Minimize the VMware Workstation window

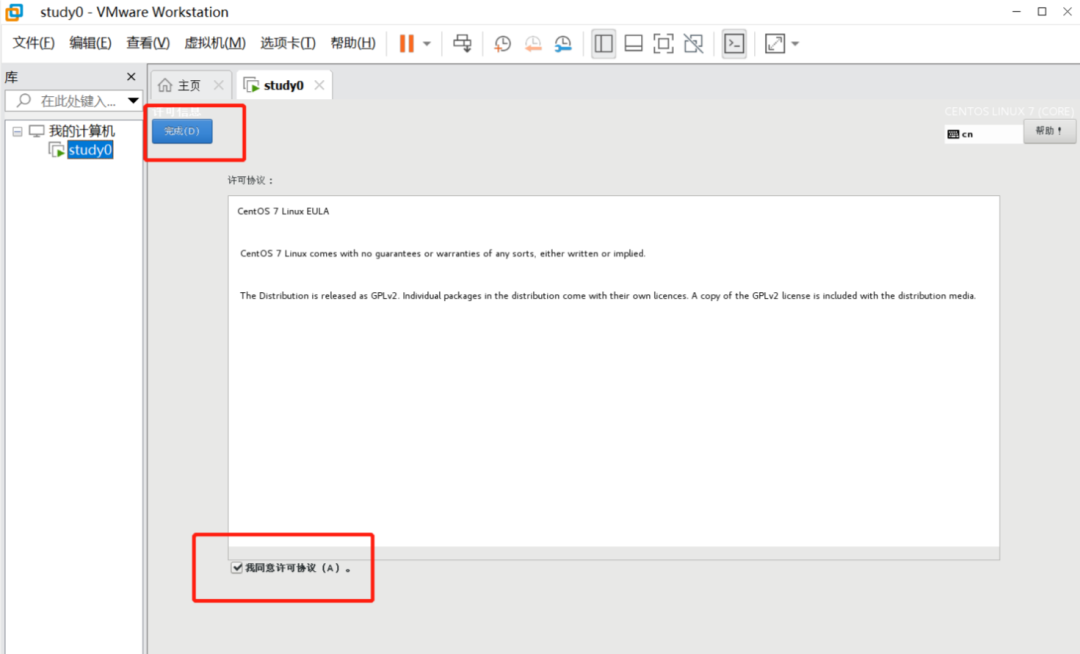click(1016, 12)
